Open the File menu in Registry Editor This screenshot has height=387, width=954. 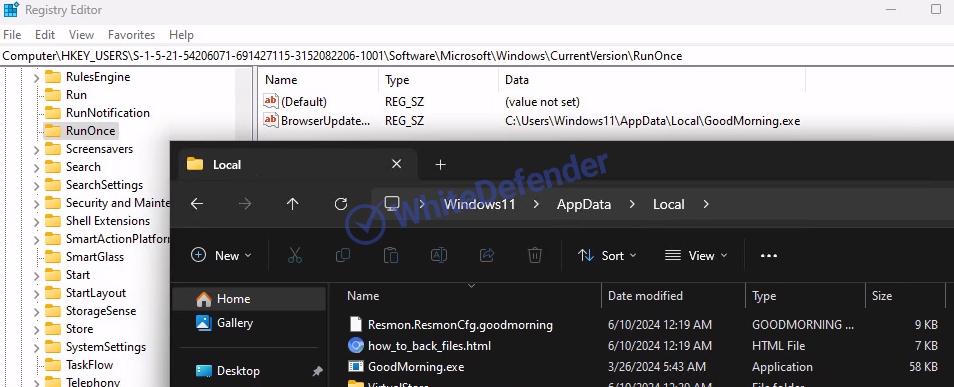click(x=12, y=35)
